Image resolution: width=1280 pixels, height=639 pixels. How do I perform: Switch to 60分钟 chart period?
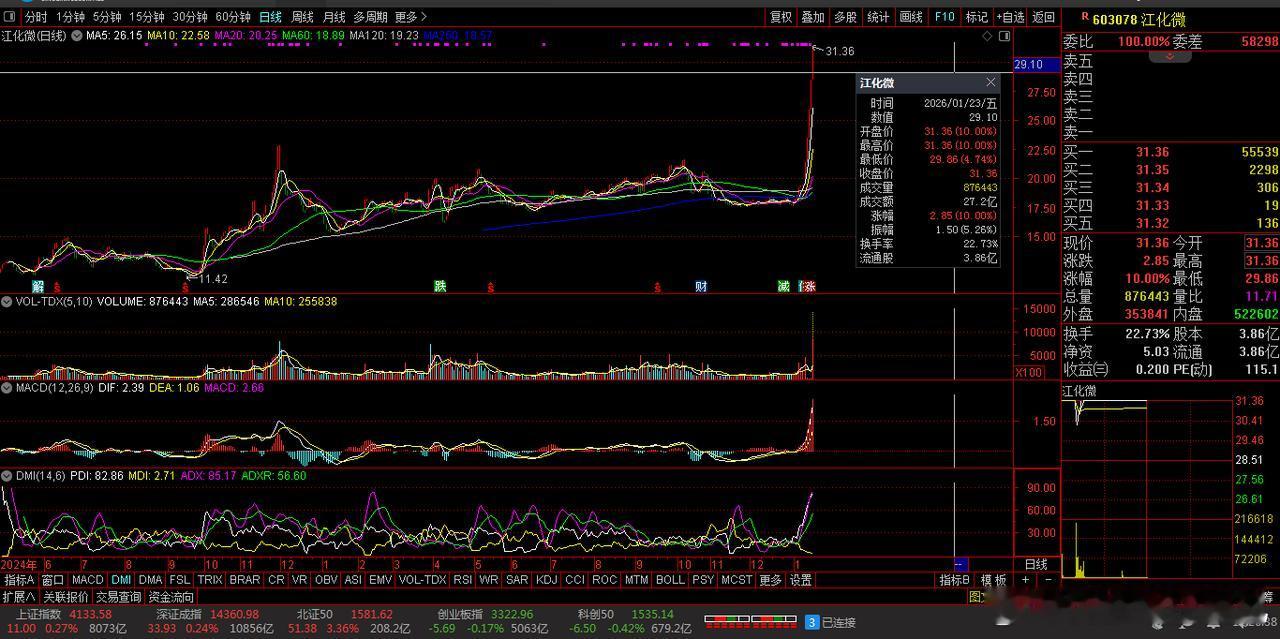tap(233, 17)
